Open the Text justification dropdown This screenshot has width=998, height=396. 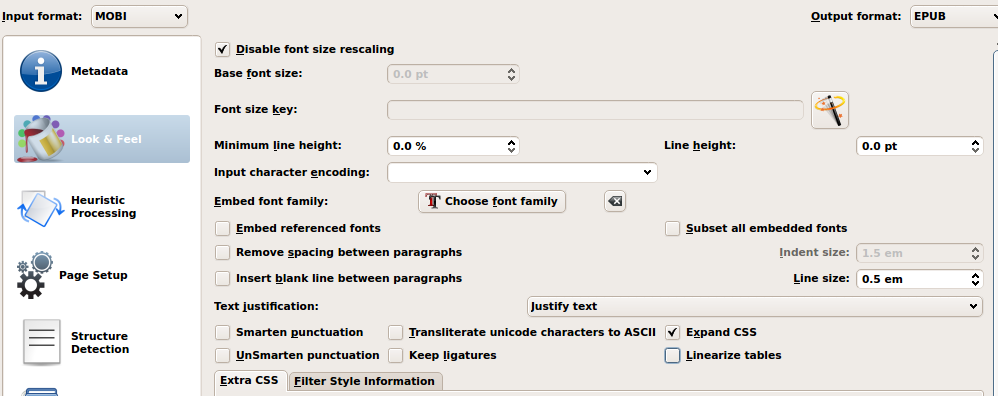[755, 306]
